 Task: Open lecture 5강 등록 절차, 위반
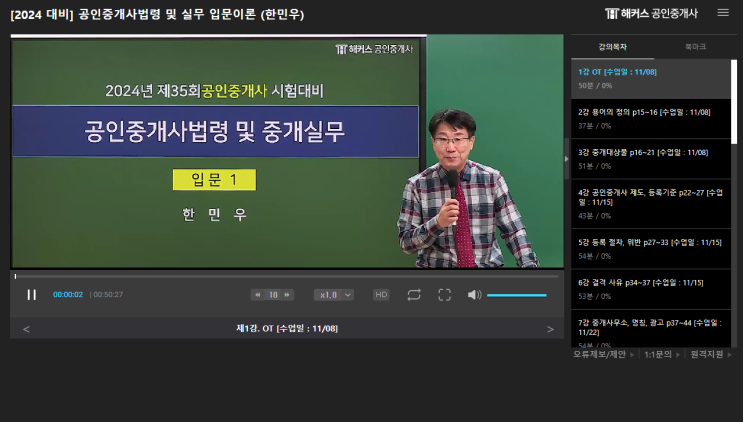pyautogui.click(x=651, y=249)
